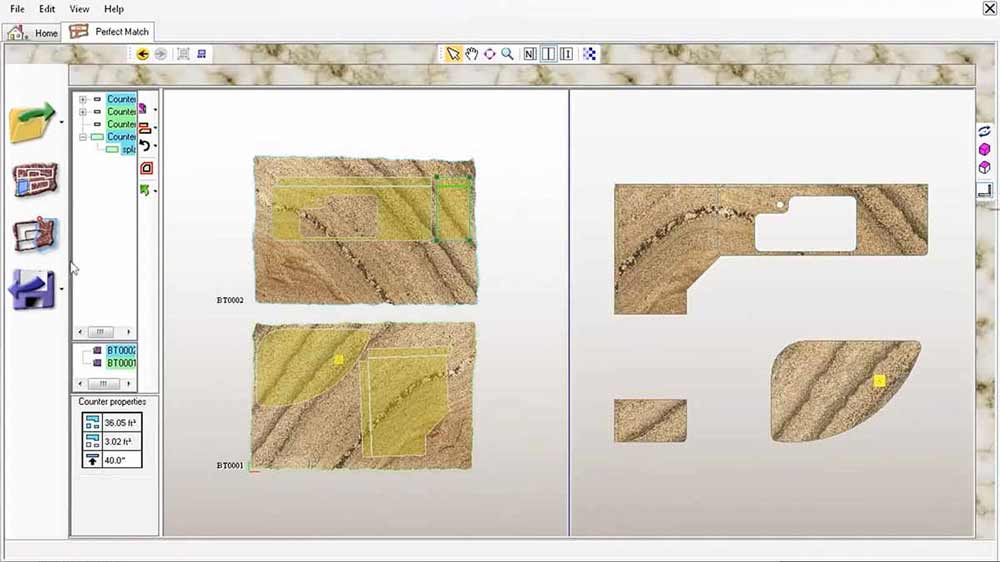
Task: Expand the second Counter tree node
Action: (82, 112)
